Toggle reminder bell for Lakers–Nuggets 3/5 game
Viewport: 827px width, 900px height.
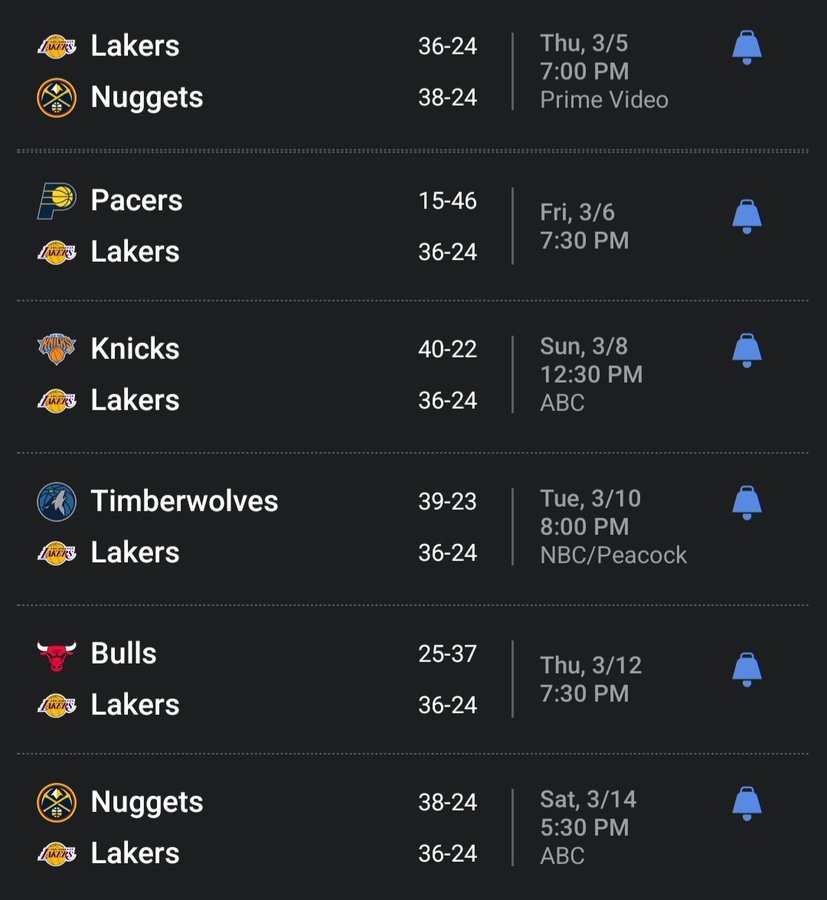[747, 47]
